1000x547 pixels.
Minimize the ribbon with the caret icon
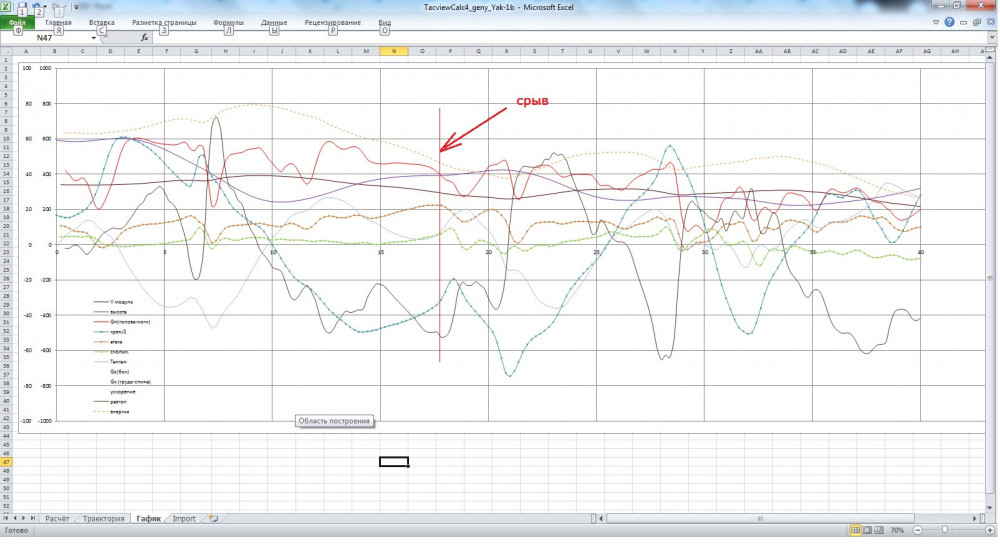[936, 22]
